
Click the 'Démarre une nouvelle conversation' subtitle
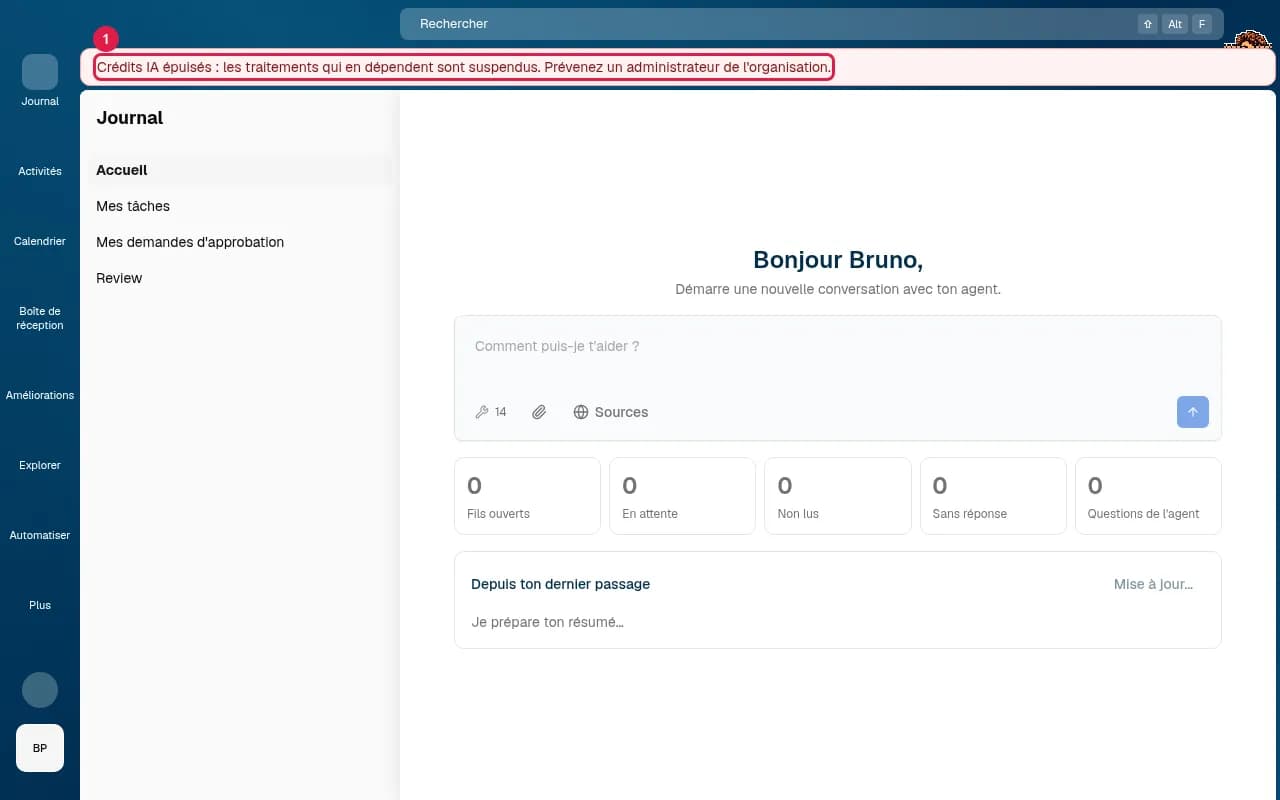pyautogui.click(x=838, y=289)
